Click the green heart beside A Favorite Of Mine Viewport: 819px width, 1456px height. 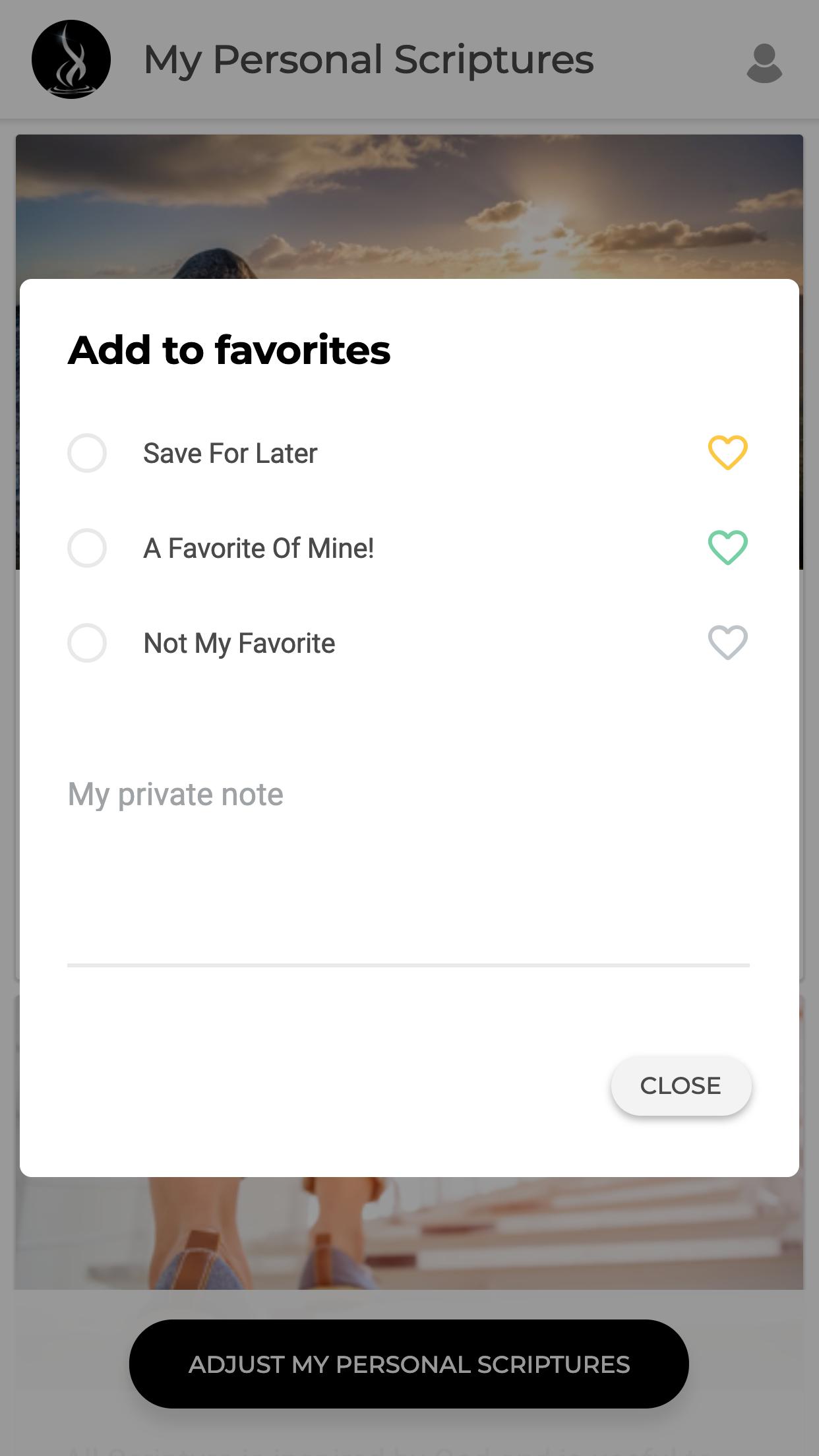(727, 548)
